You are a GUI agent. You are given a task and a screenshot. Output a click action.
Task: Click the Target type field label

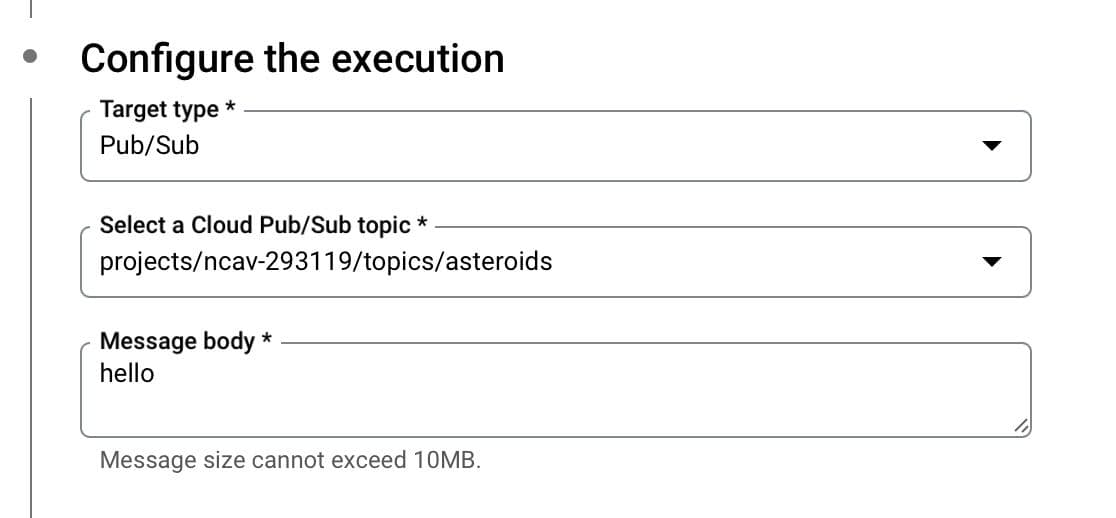159,109
